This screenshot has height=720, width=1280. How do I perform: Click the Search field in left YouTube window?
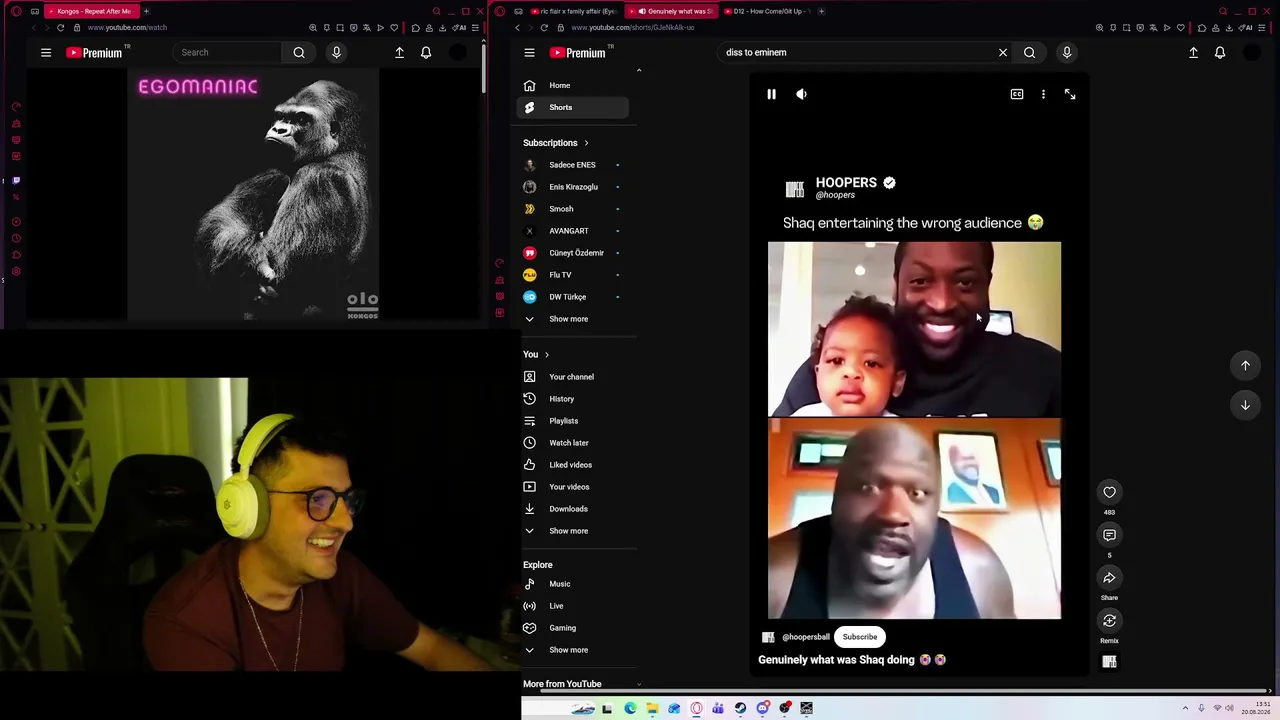pos(228,52)
